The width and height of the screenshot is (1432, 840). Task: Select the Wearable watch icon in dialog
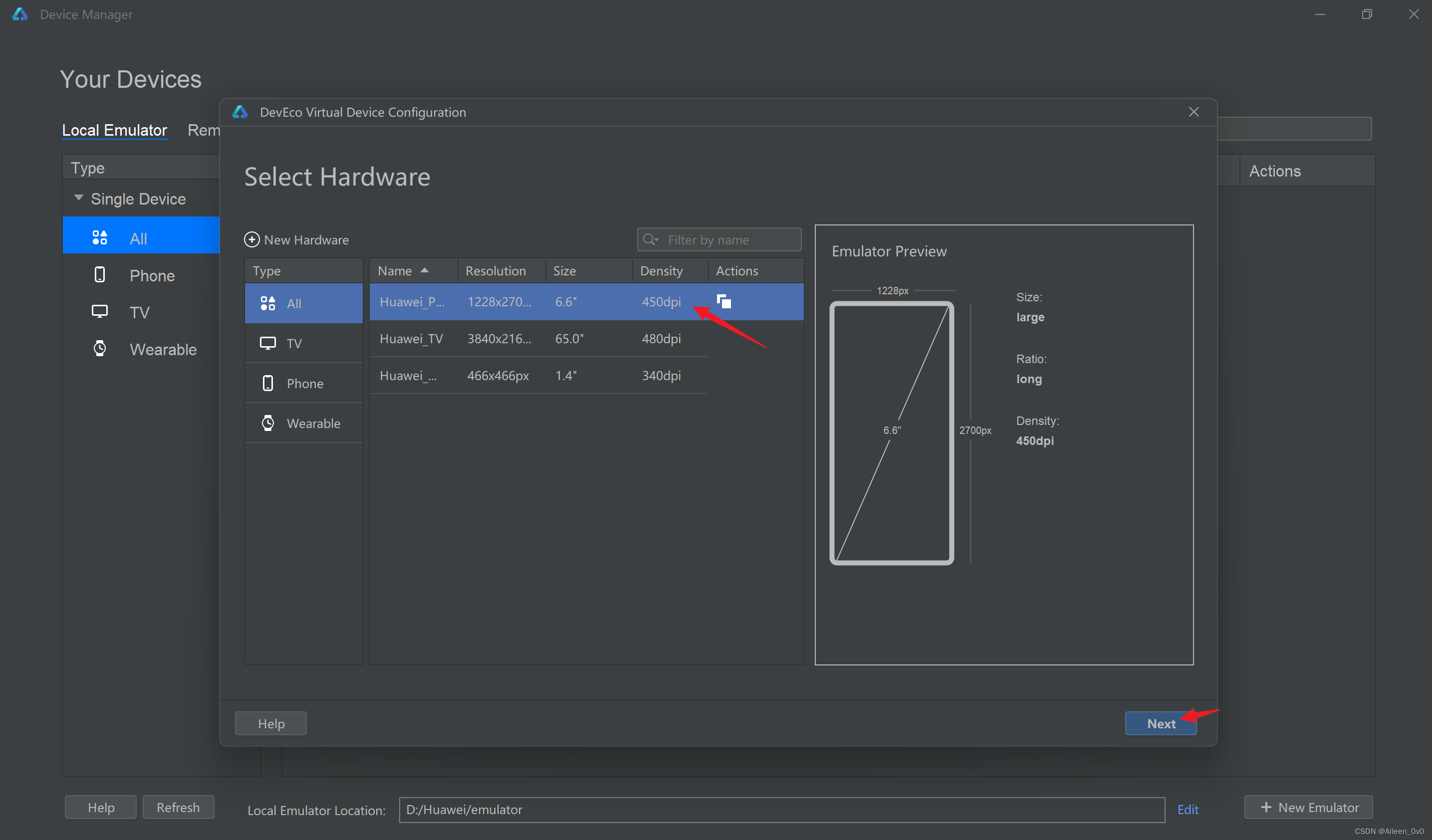(x=267, y=423)
